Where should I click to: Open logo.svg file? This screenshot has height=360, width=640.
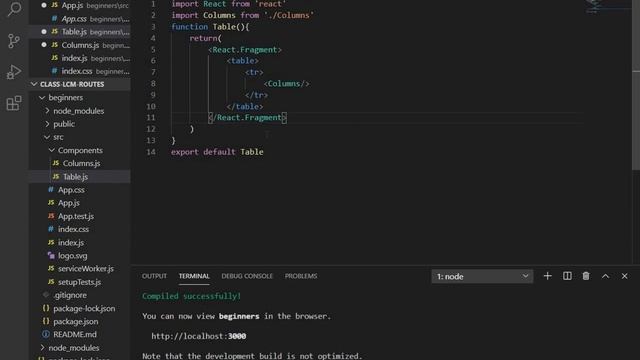click(80, 256)
